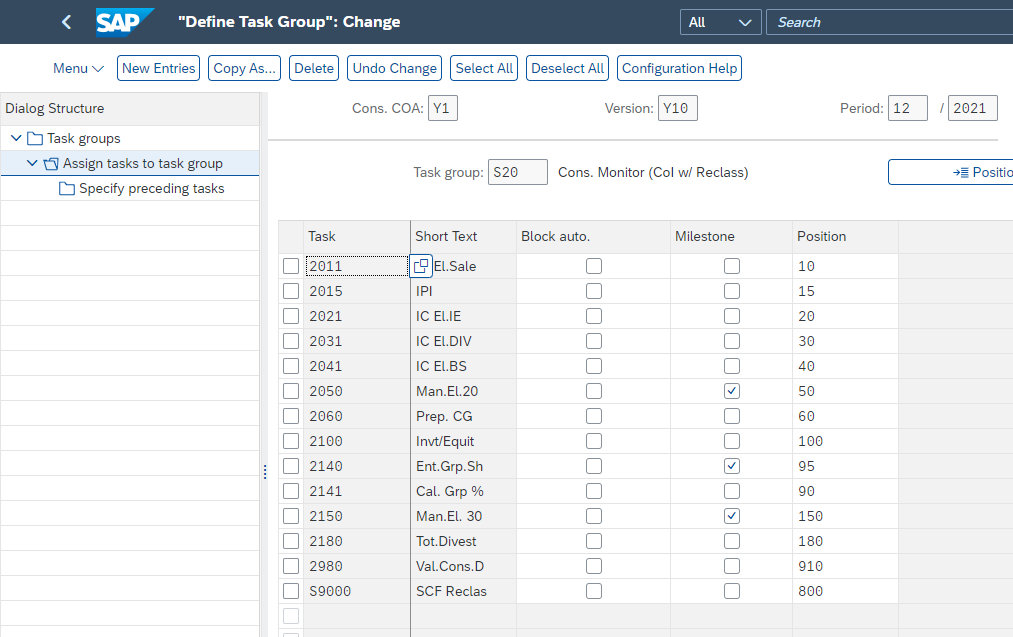The width and height of the screenshot is (1013, 637).
Task: Click the Specify preceding tasks folder icon
Action: pyautogui.click(x=67, y=189)
